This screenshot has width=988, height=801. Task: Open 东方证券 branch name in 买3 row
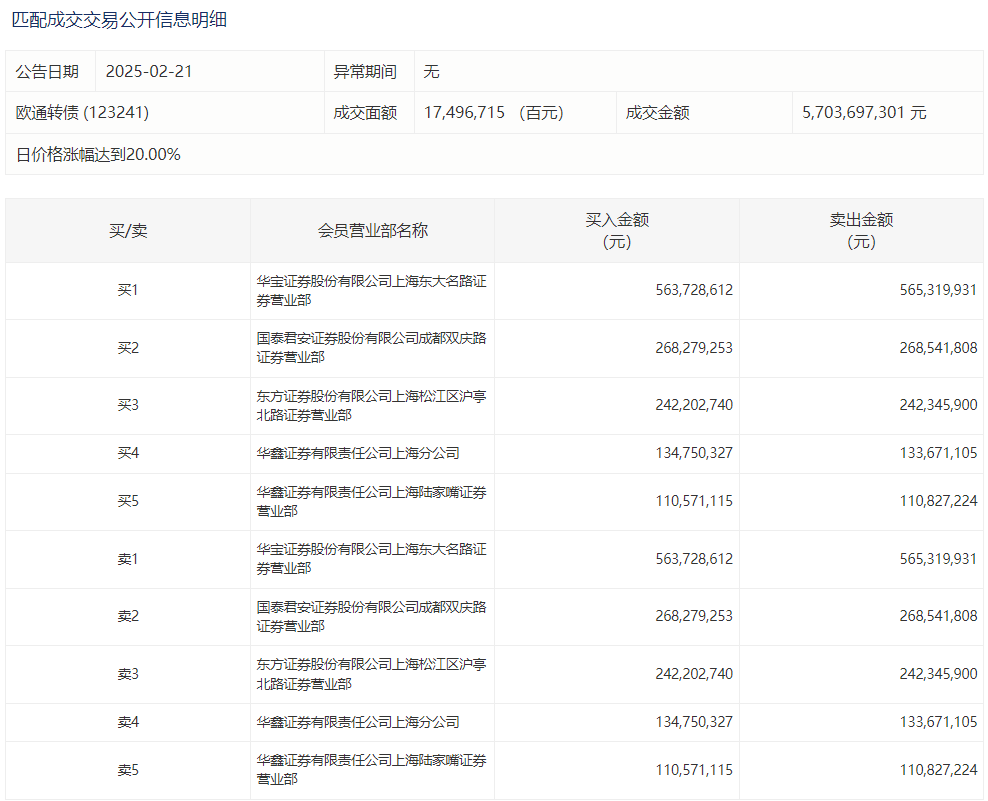click(x=371, y=405)
